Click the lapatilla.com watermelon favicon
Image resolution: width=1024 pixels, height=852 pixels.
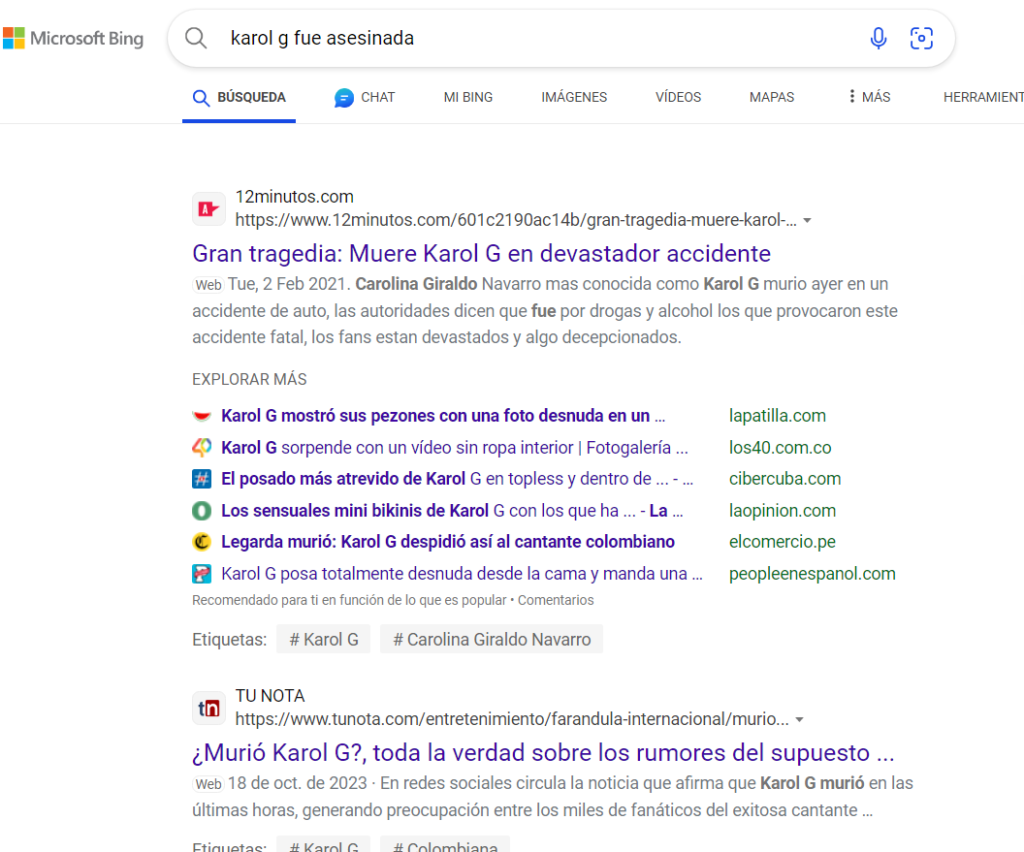point(202,416)
